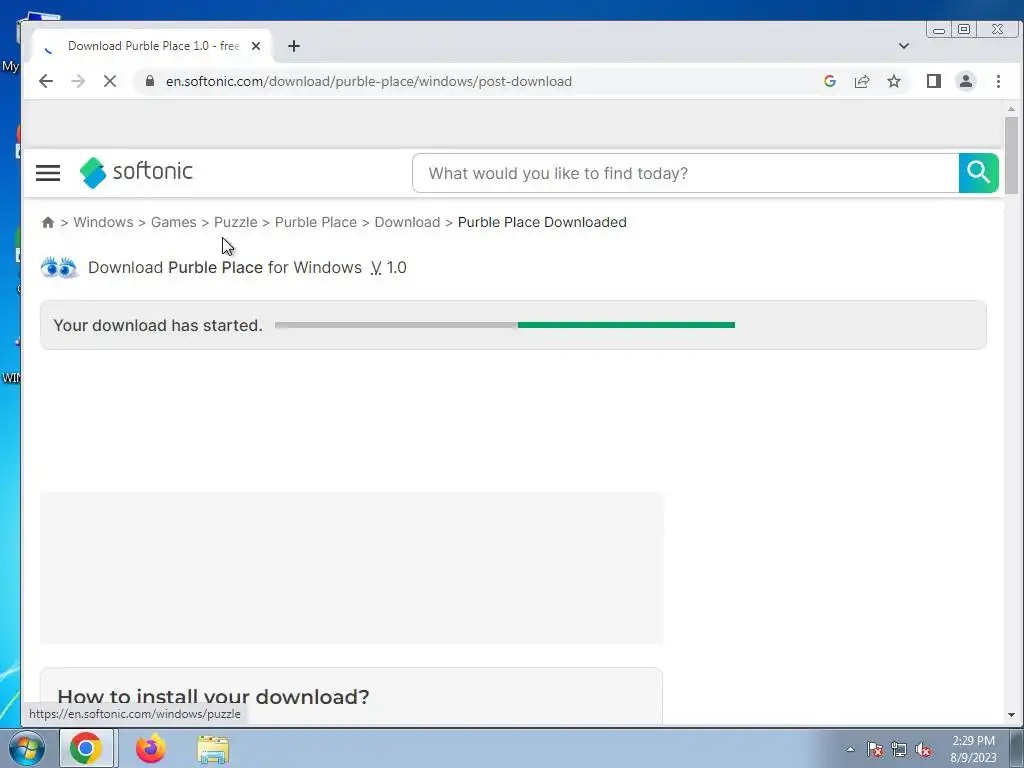
Task: Click the teal search magnifier button
Action: click(978, 173)
